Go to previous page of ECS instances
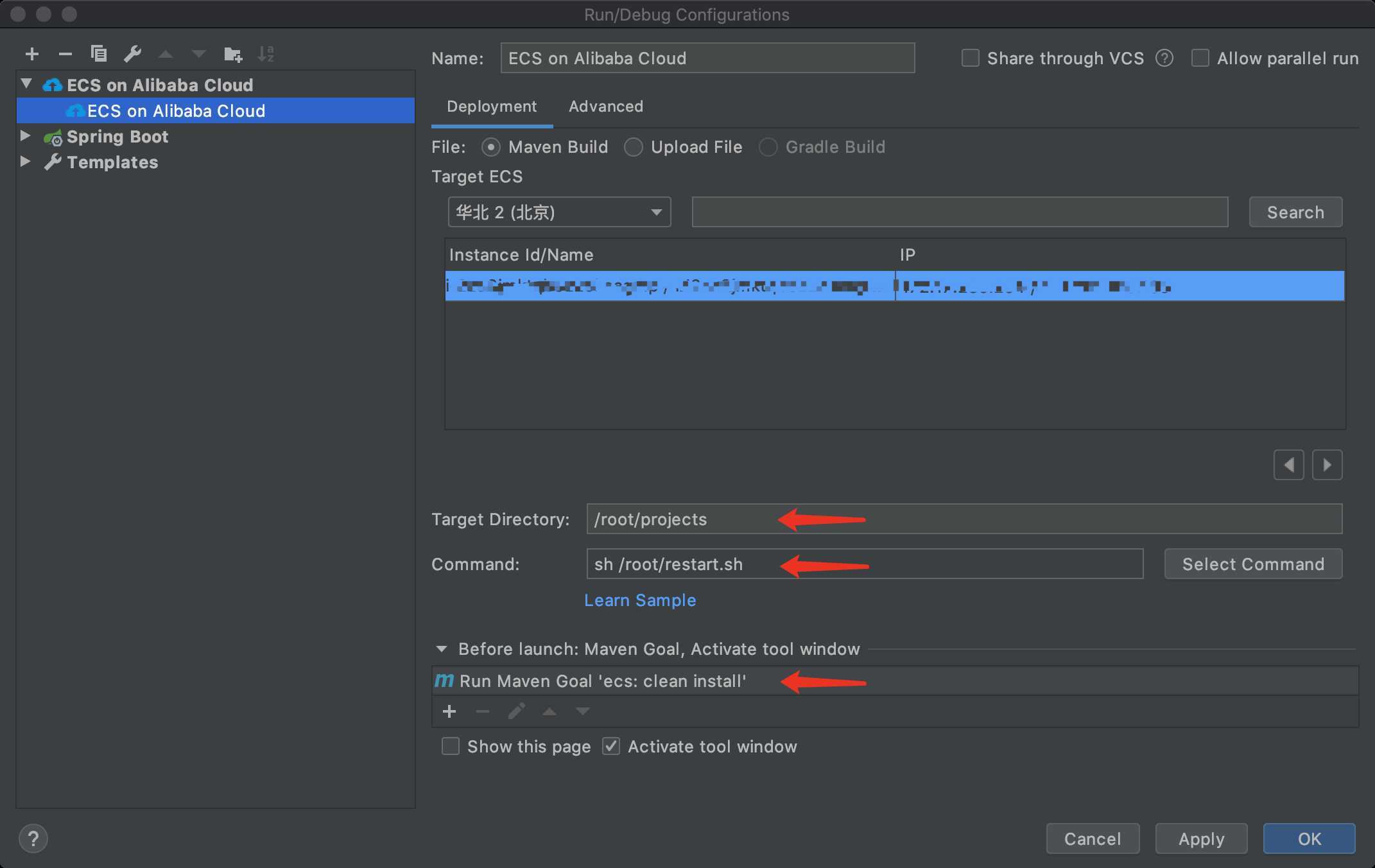The width and height of the screenshot is (1375, 868). [x=1288, y=464]
